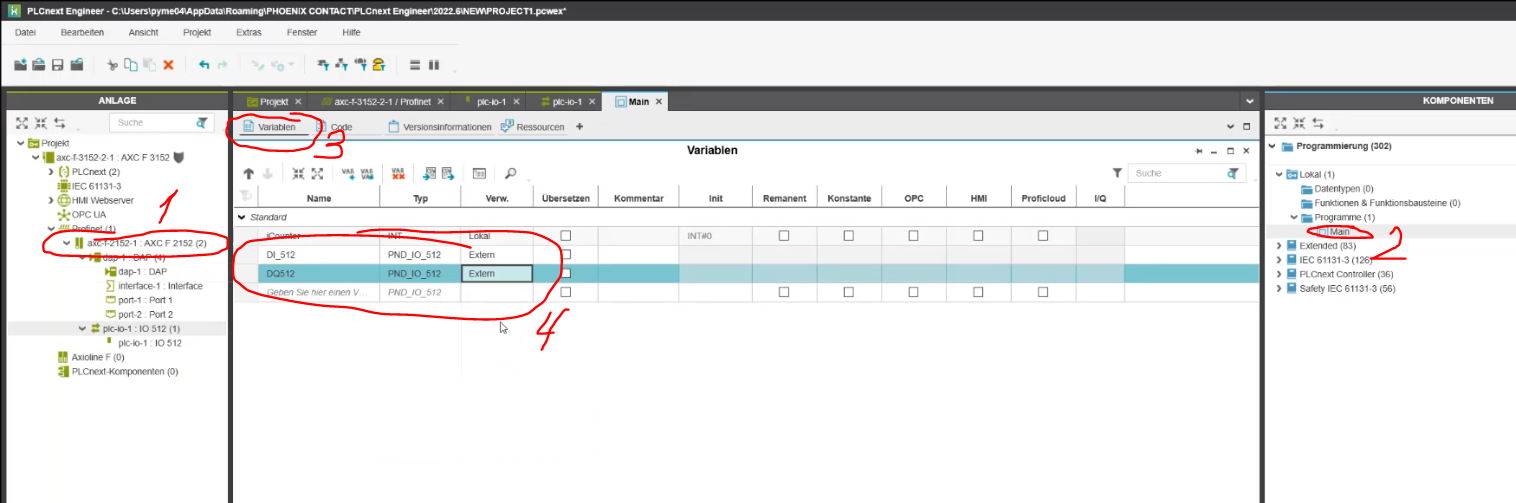
Task: Click collapse-all icon in ANLAGE panel
Action: tap(40, 123)
